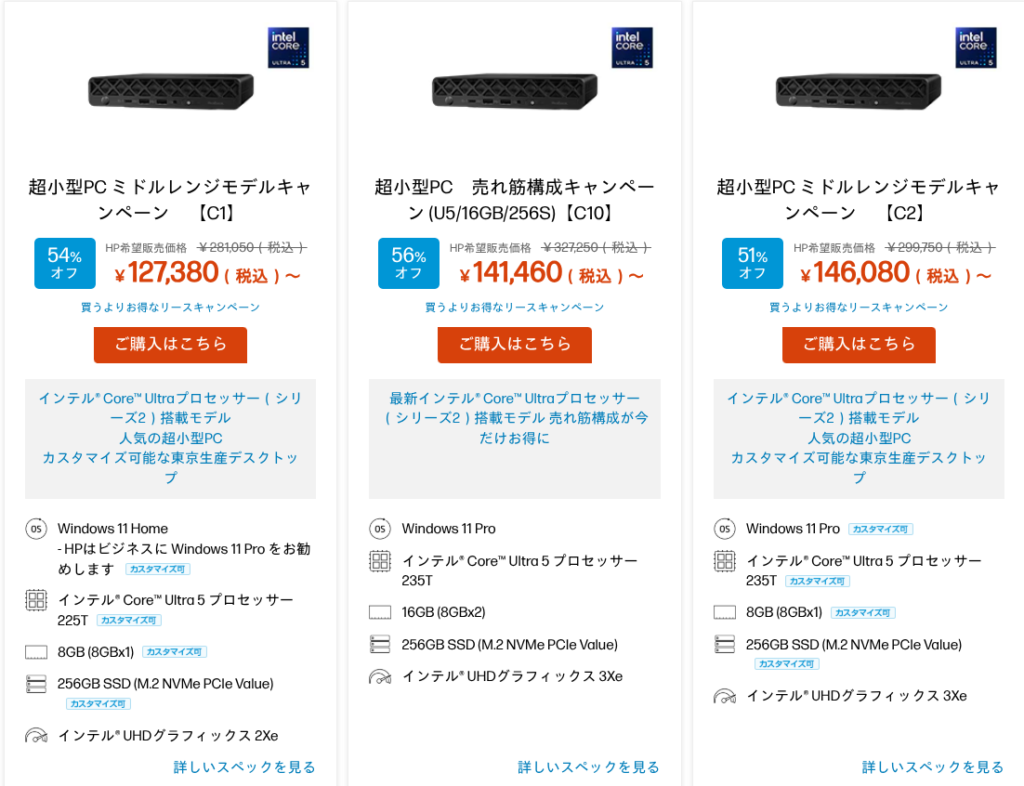Open 詳しいスペックを見る for the C1 model
The image size is (1024, 786).
pyautogui.click(x=244, y=767)
